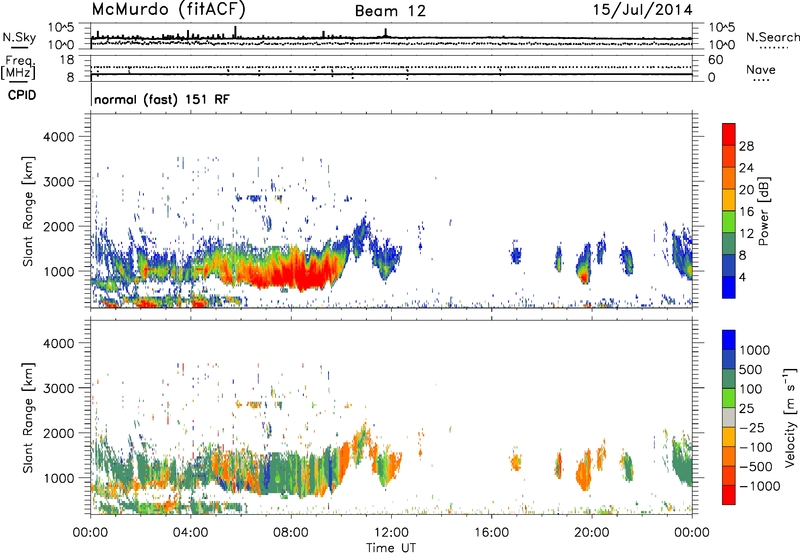Select the "60" Nave axis tick
The image size is (800, 554).
(x=715, y=60)
